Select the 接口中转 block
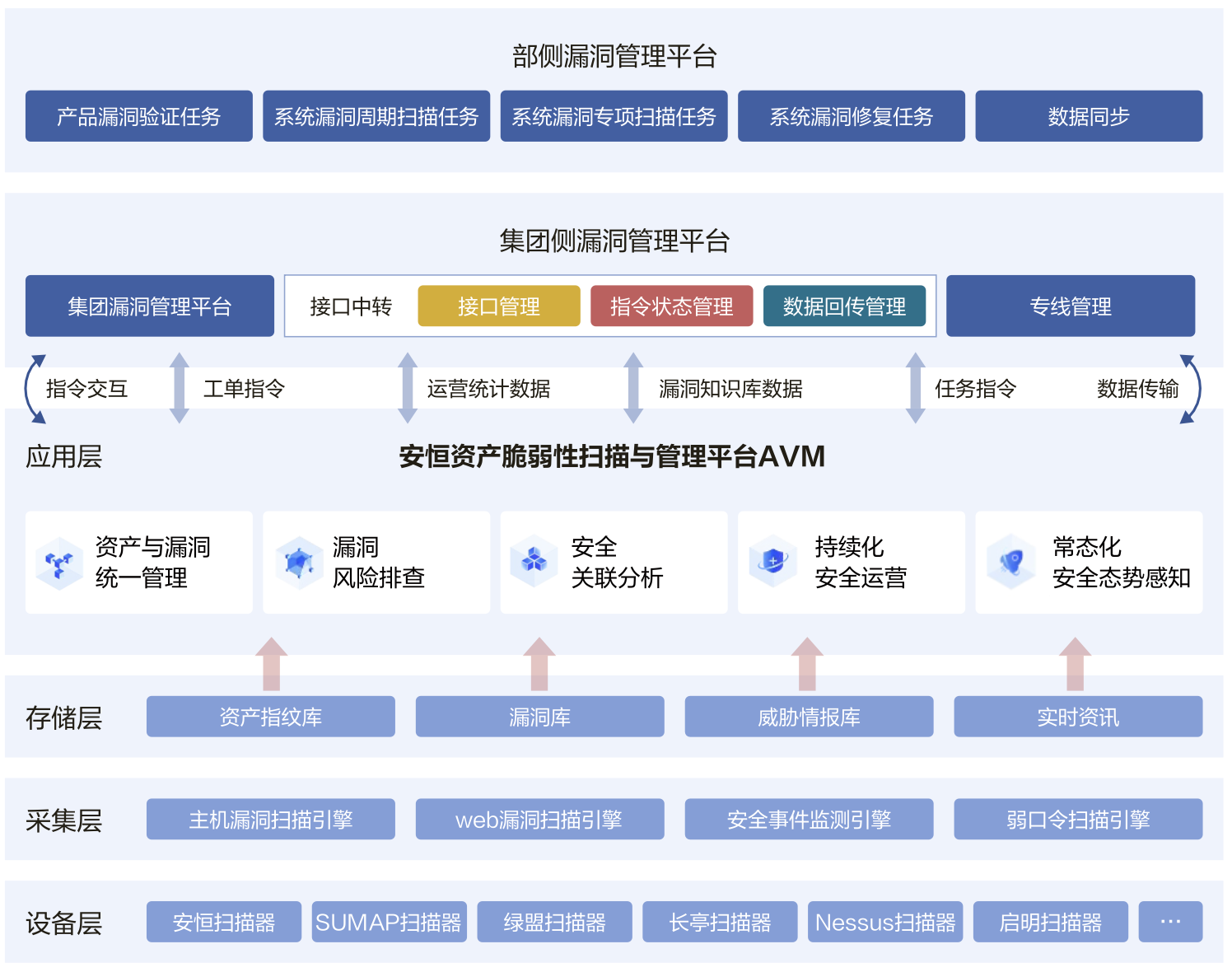This screenshot has width=1232, height=972. click(x=352, y=306)
